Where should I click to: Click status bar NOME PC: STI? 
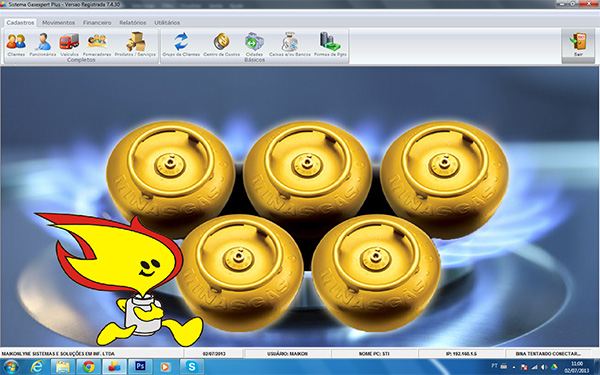(374, 354)
